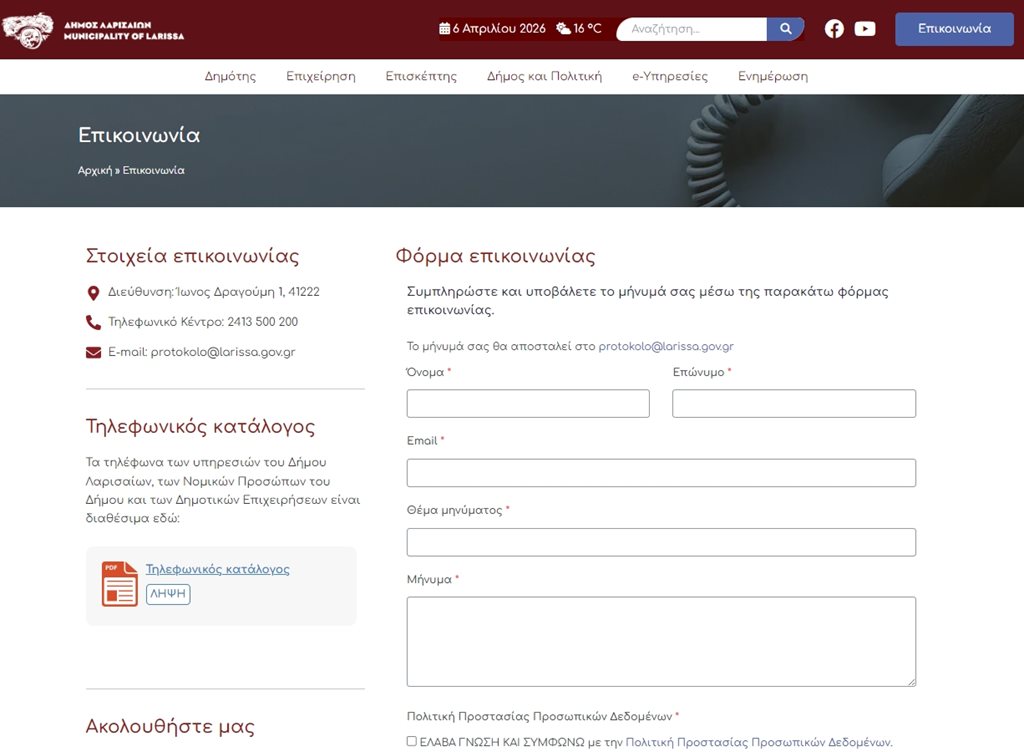Open the Facebook page icon
The height and width of the screenshot is (752, 1024).
[x=834, y=29]
